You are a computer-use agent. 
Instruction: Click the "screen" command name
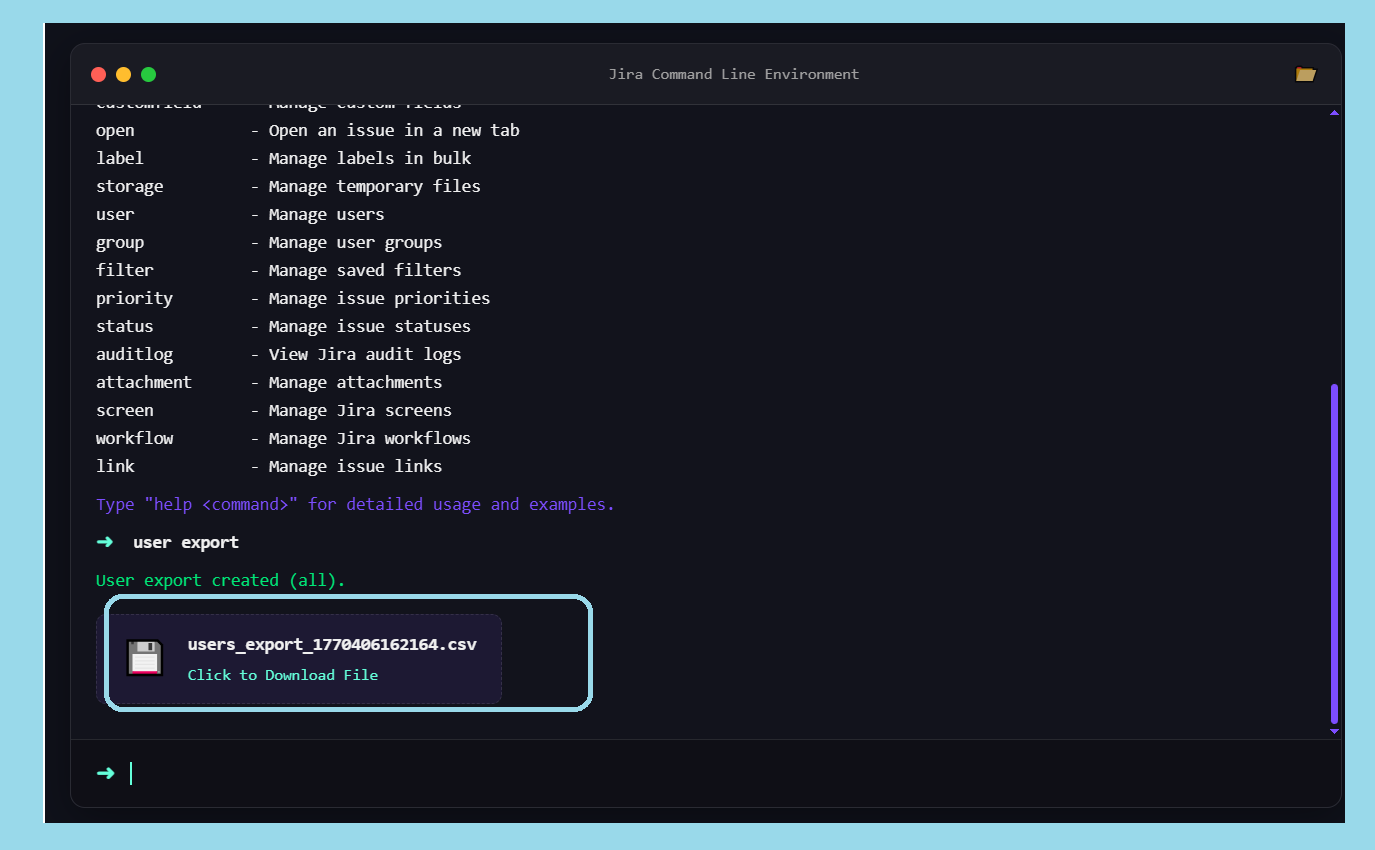[x=125, y=410]
